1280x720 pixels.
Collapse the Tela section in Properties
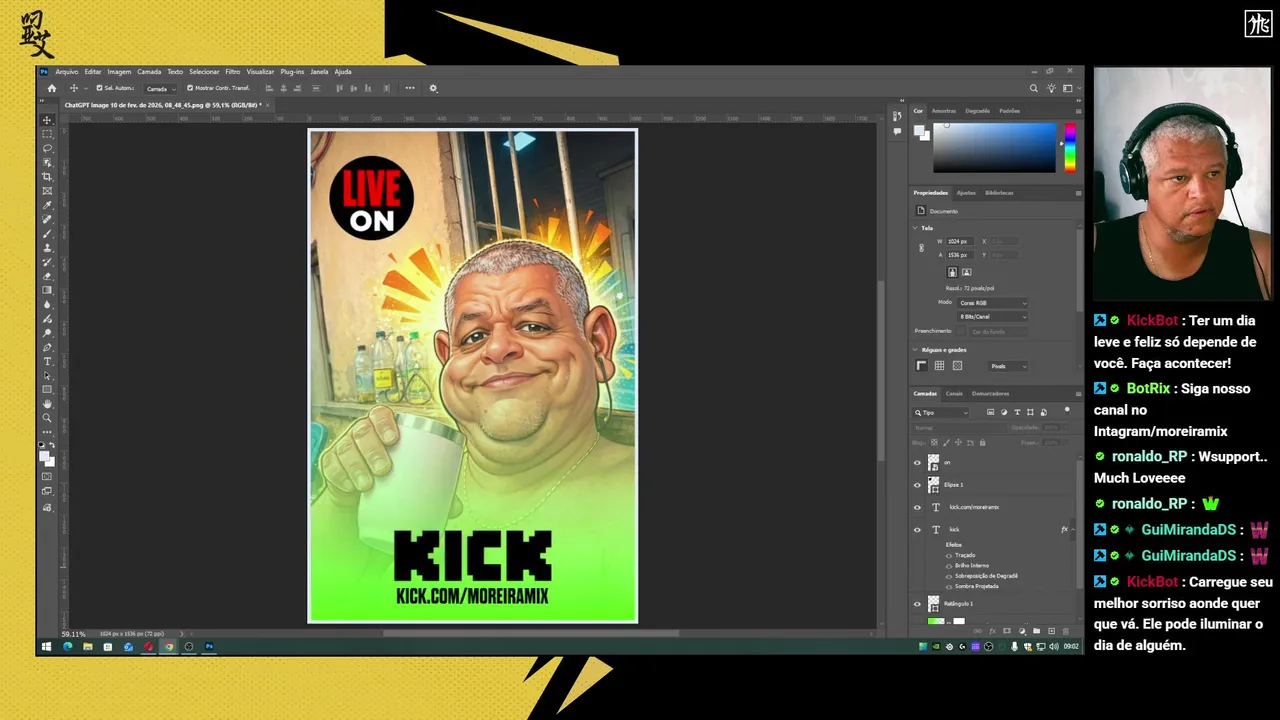pyautogui.click(x=915, y=228)
